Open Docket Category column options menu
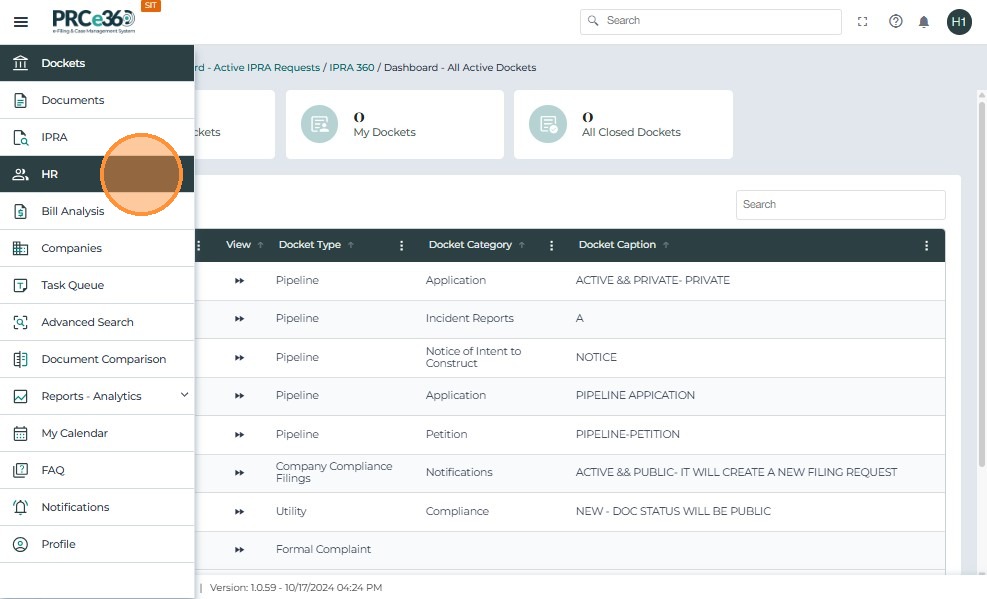This screenshot has height=599, width=987. point(552,245)
